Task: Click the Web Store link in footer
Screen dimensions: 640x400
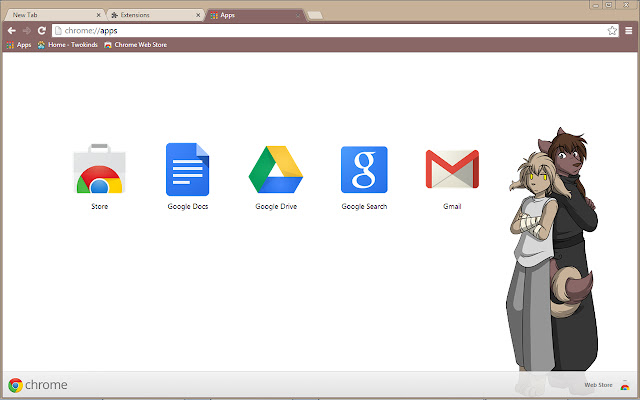Action: coord(598,385)
